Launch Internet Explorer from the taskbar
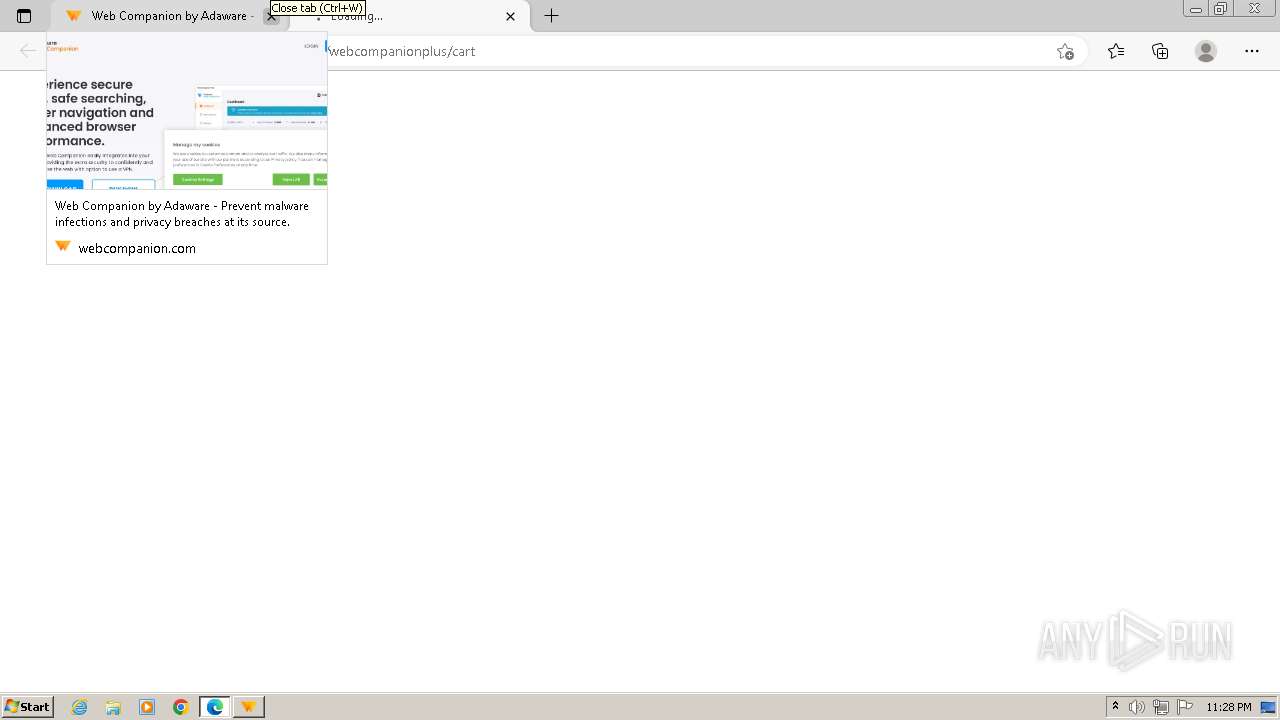 point(80,707)
